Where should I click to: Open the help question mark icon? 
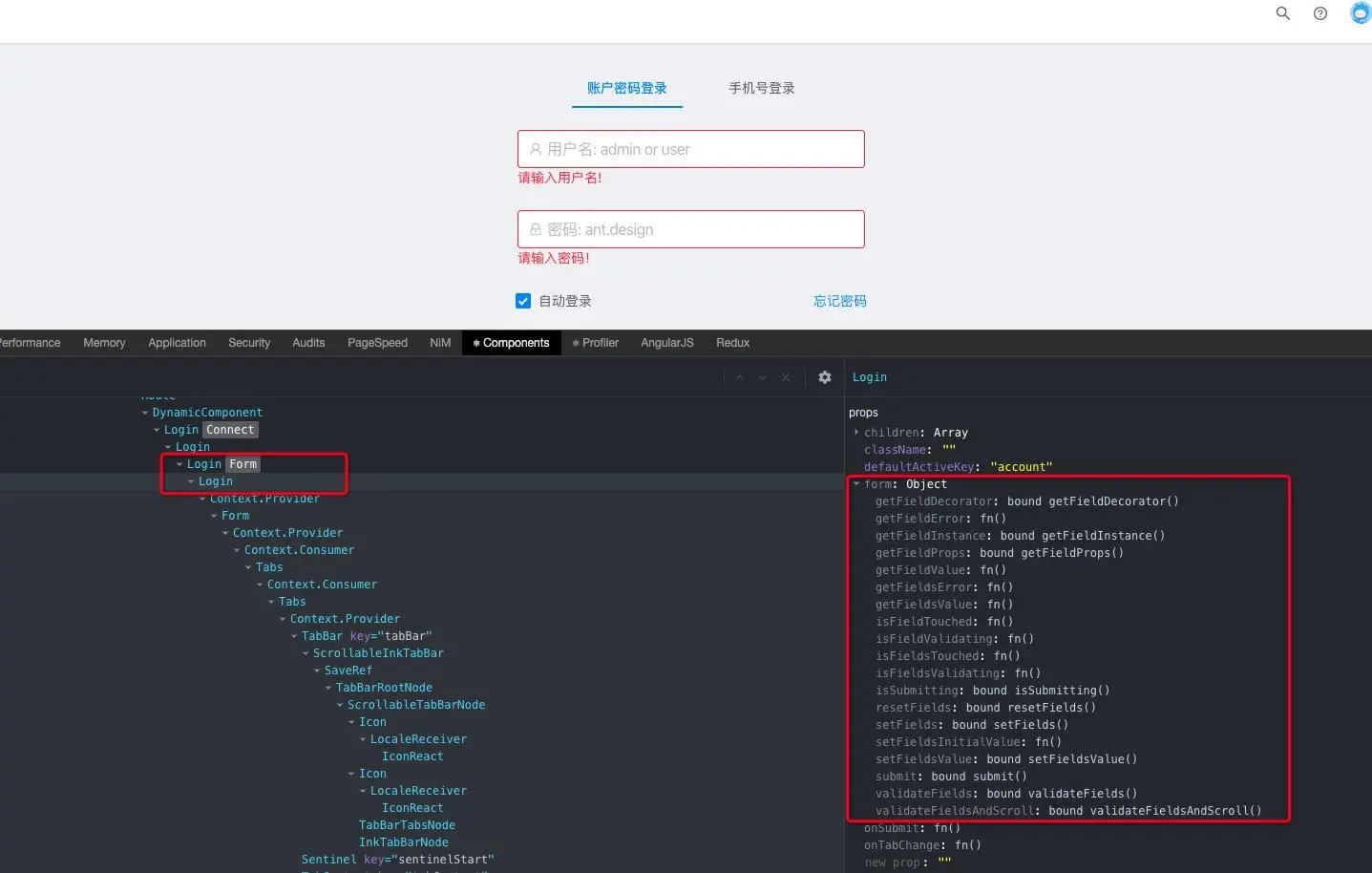point(1320,13)
